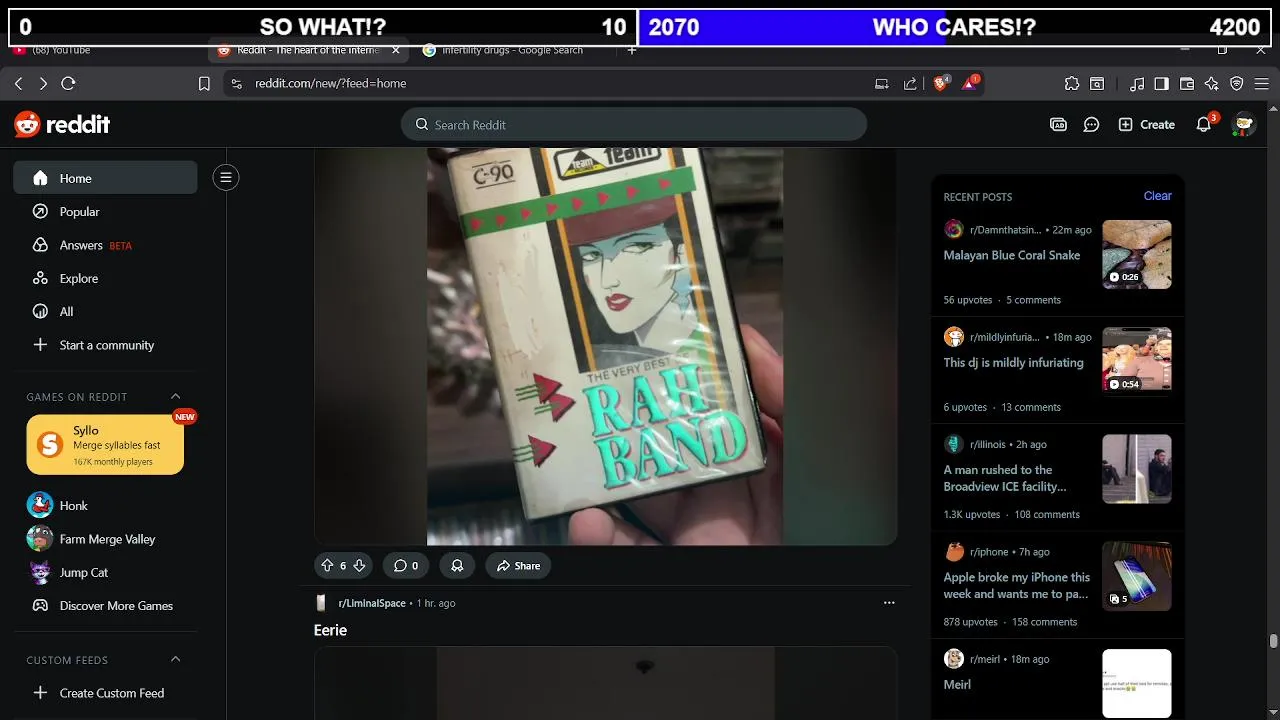This screenshot has width=1280, height=720.
Task: Click the Reddit advertise icon
Action: point(1058,124)
